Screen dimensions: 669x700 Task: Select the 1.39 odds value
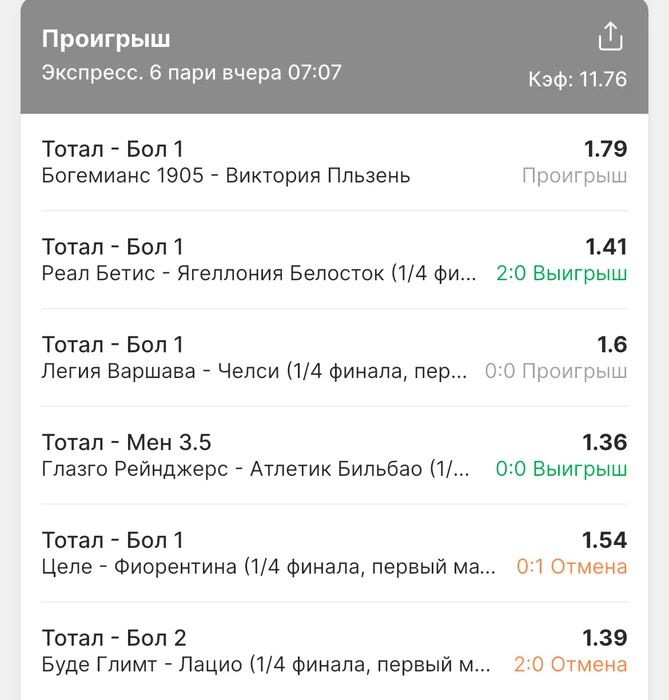pos(605,638)
